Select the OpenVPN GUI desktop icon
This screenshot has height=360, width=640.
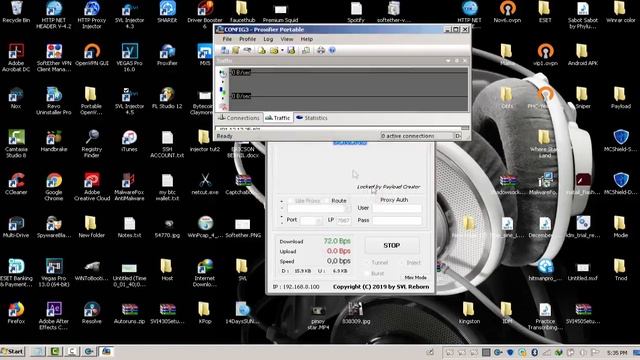tap(92, 55)
